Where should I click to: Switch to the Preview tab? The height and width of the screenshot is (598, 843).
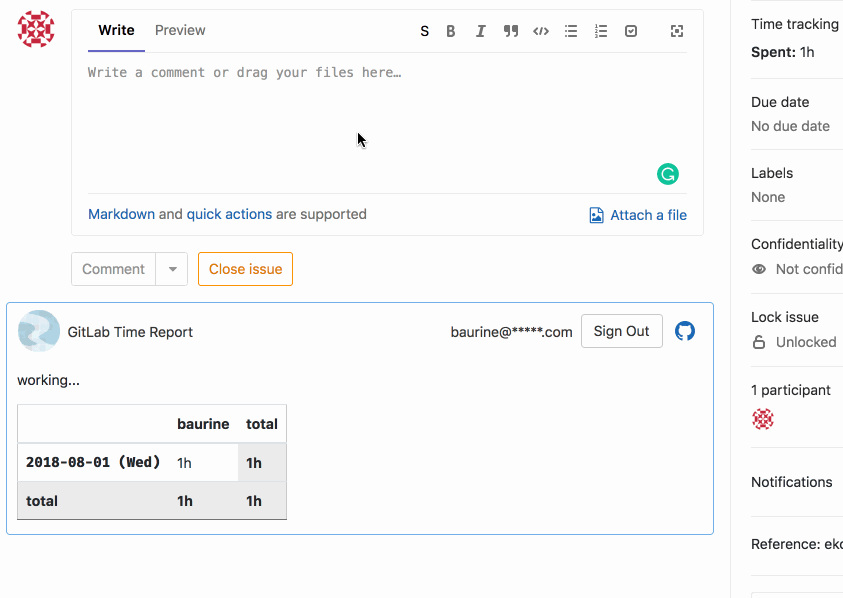click(x=180, y=30)
